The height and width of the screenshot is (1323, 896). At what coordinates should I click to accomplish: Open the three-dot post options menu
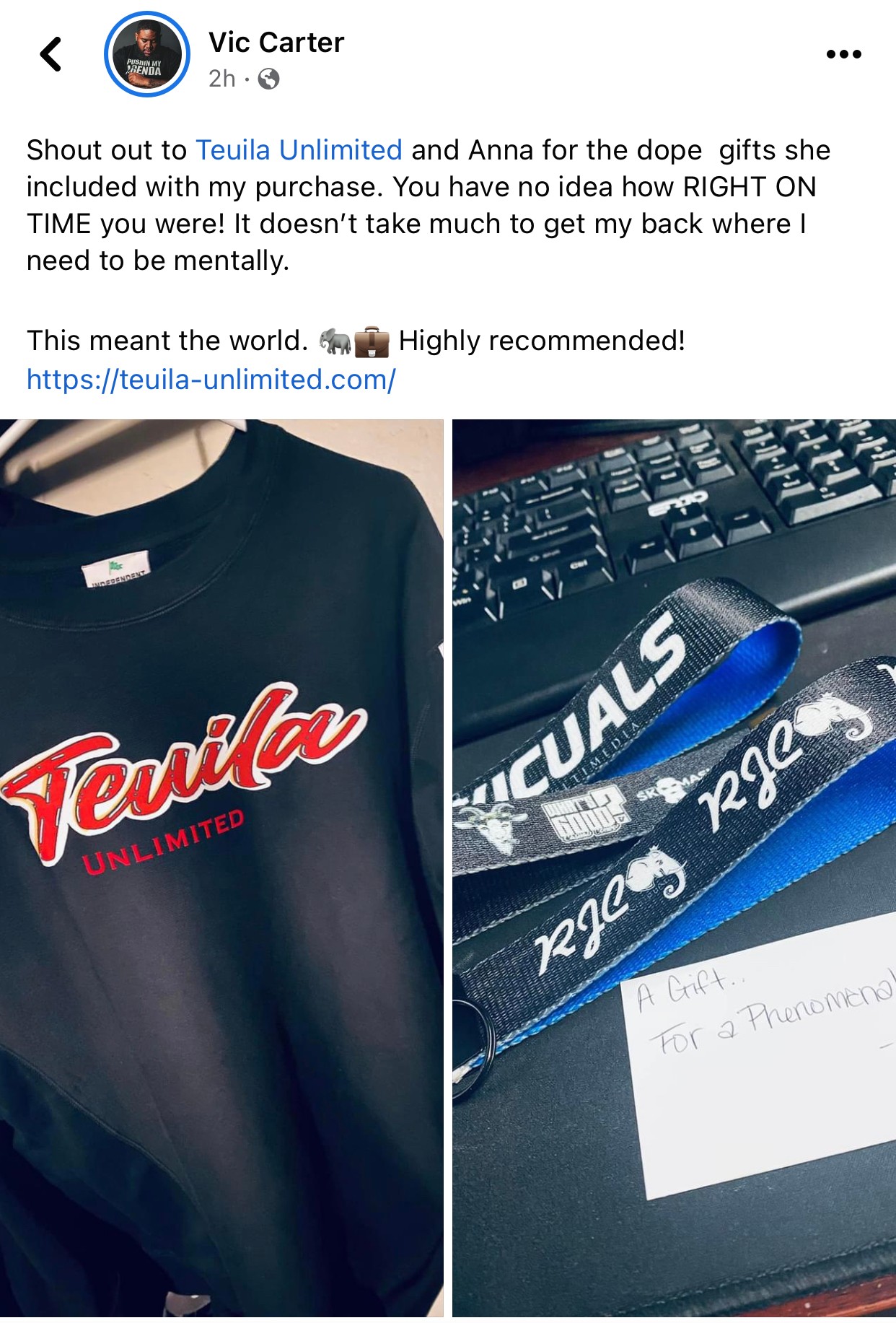[x=844, y=54]
